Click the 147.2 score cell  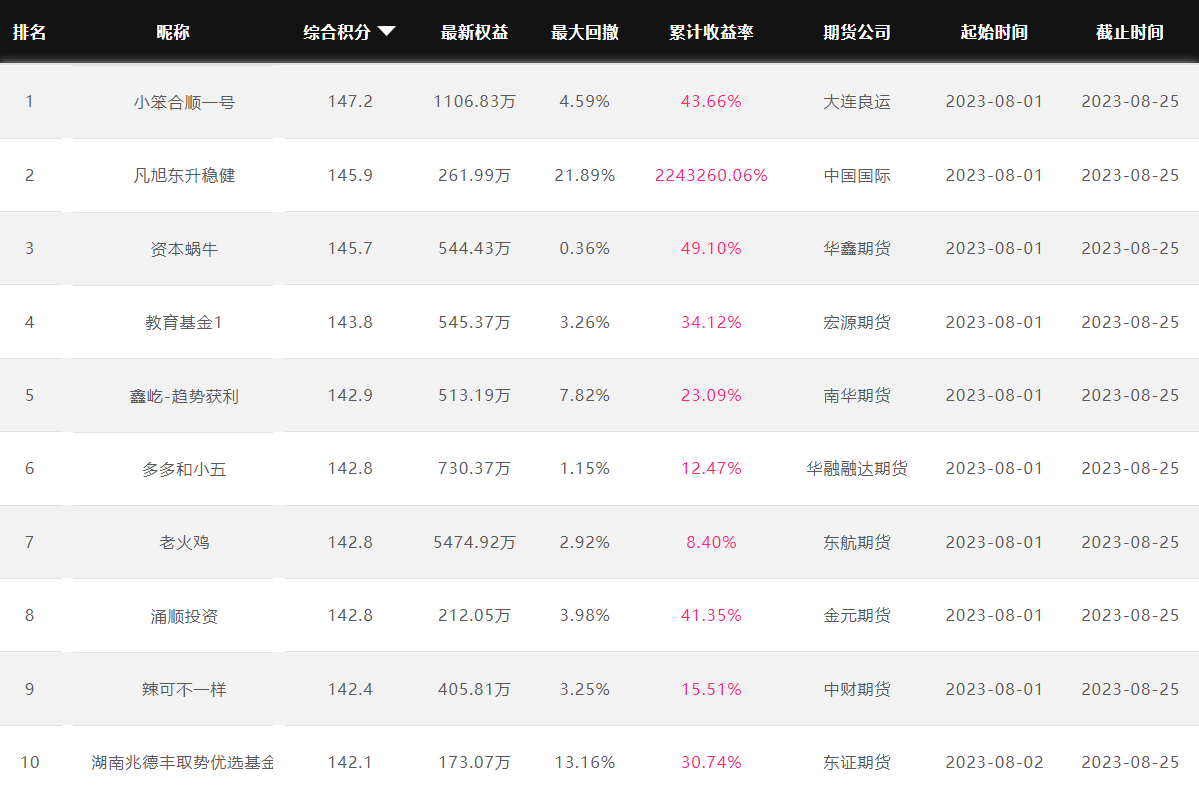350,102
